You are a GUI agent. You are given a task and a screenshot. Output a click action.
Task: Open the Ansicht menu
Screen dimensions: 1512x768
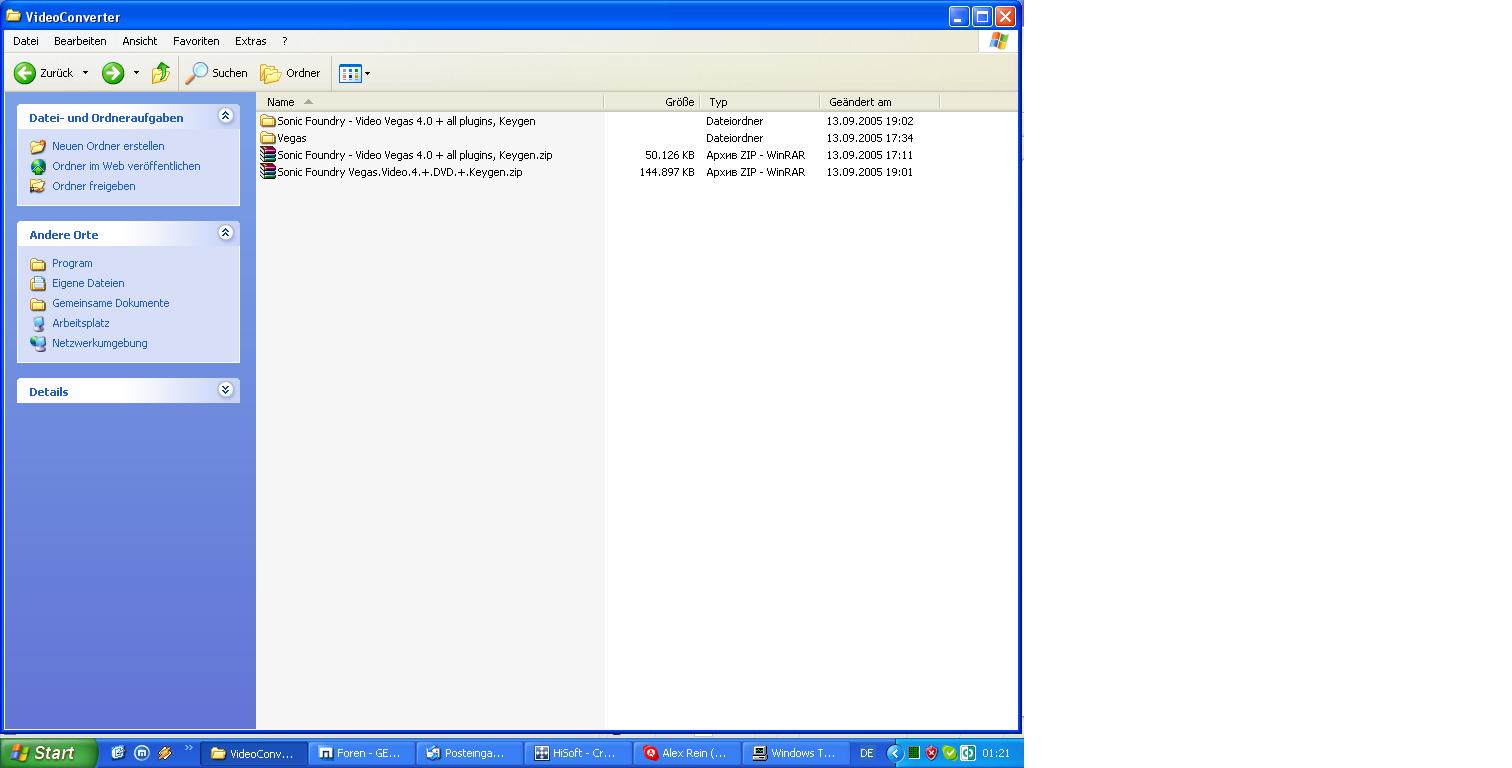coord(140,41)
